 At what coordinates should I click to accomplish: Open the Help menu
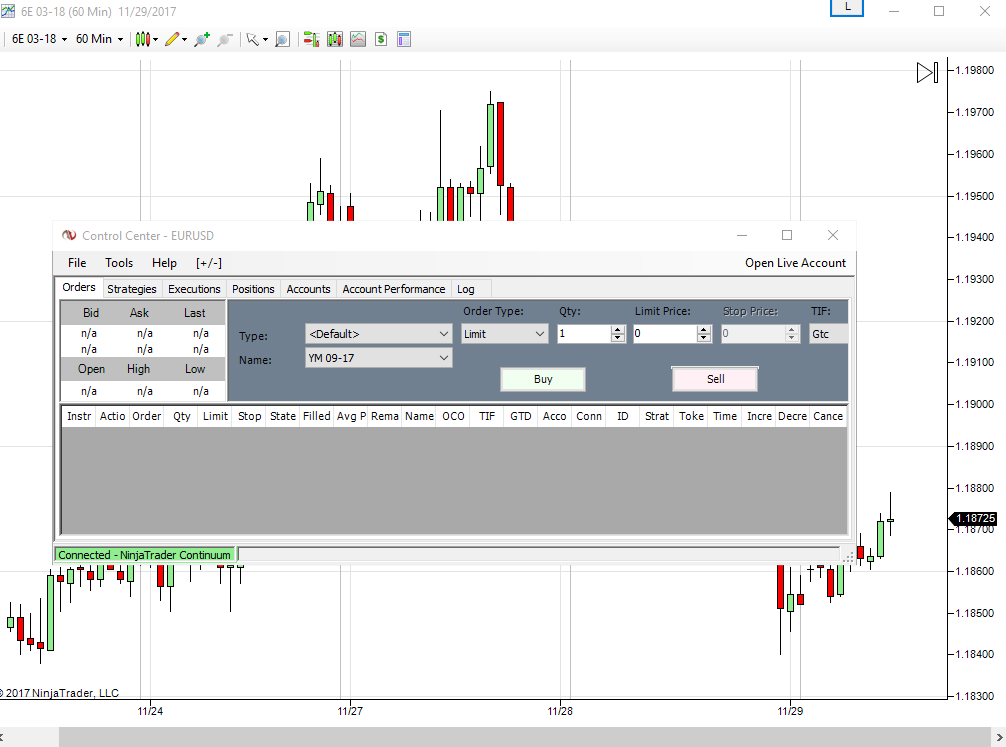tap(164, 263)
